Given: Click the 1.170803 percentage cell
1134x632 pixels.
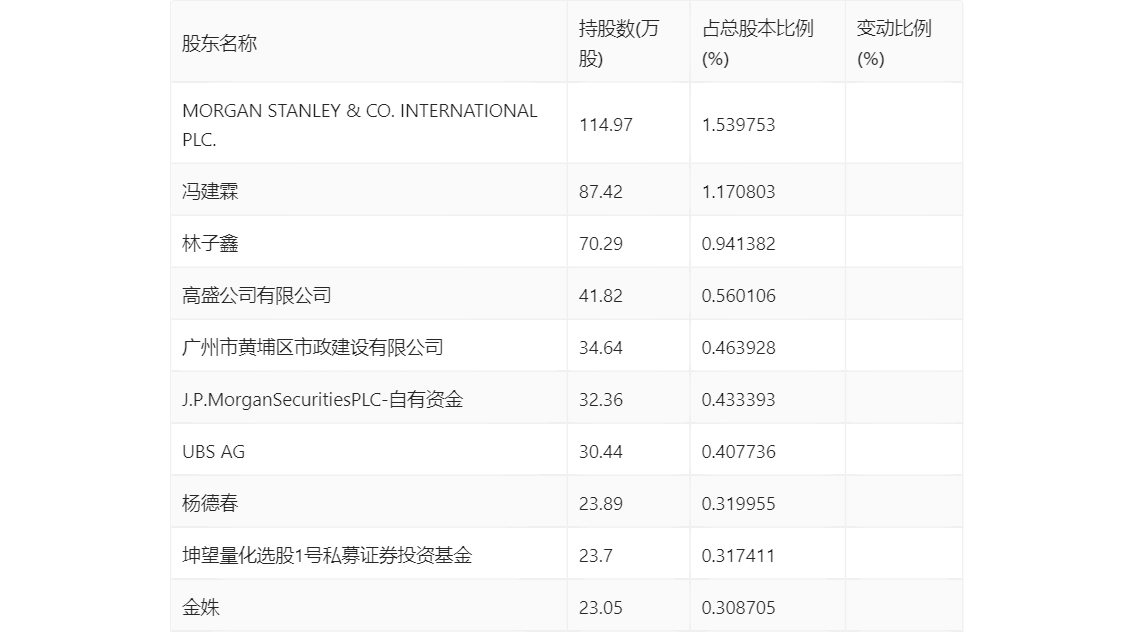Looking at the screenshot, I should 738,192.
